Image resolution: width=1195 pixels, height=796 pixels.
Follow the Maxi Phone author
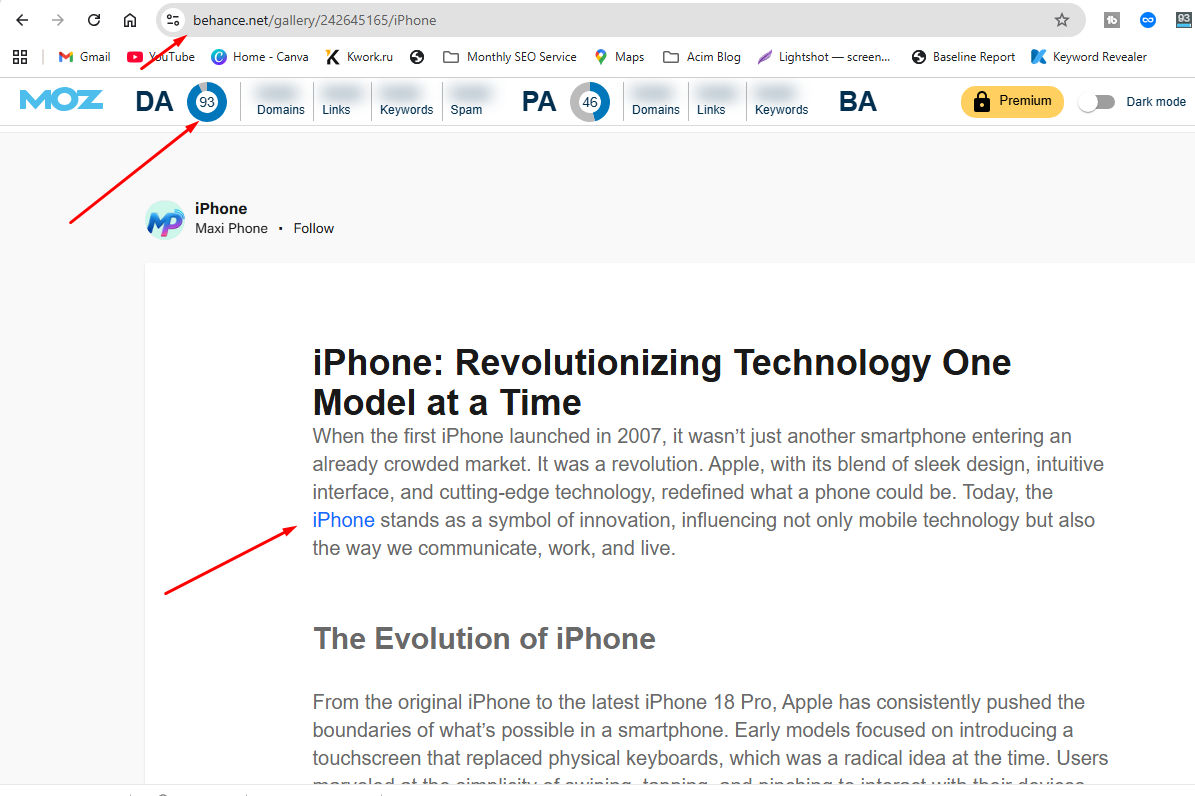(x=313, y=229)
